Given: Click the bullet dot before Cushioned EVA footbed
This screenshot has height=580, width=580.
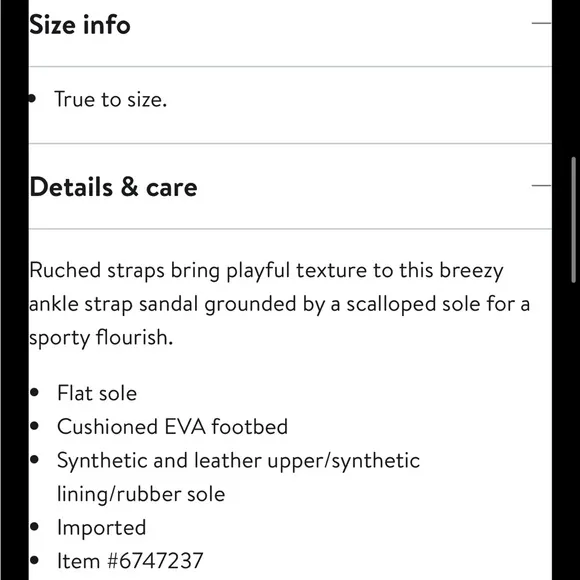Looking at the screenshot, I should point(34,426).
